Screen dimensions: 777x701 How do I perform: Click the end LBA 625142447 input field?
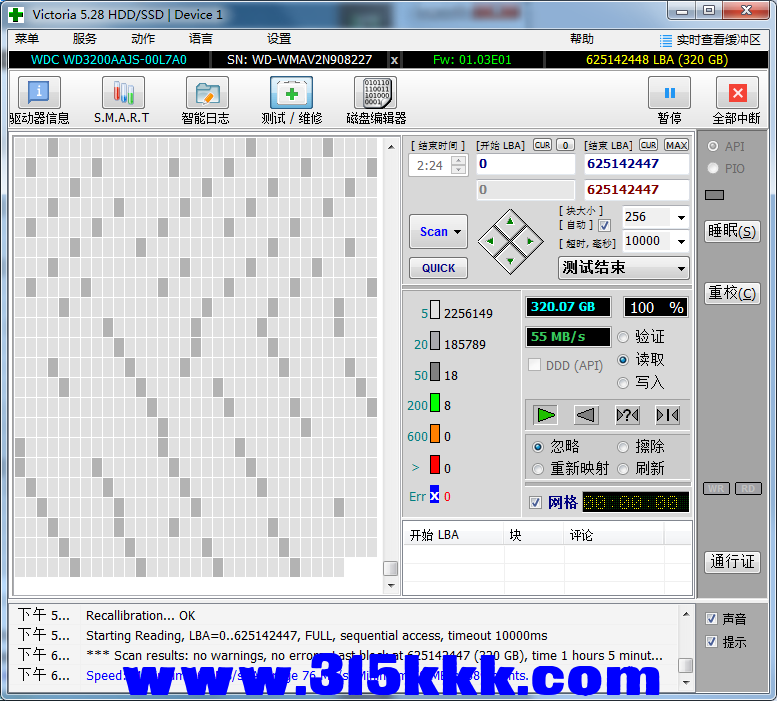click(636, 164)
